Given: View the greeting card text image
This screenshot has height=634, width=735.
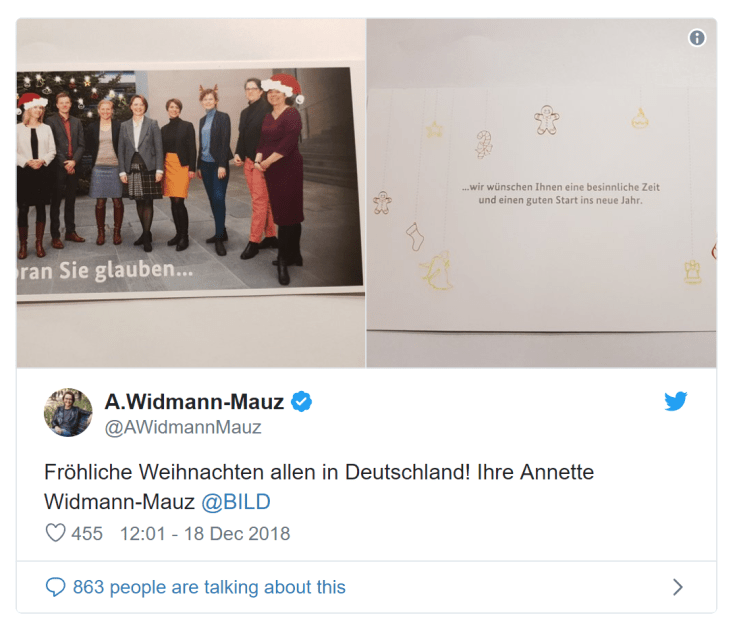Looking at the screenshot, I should click(x=541, y=193).
